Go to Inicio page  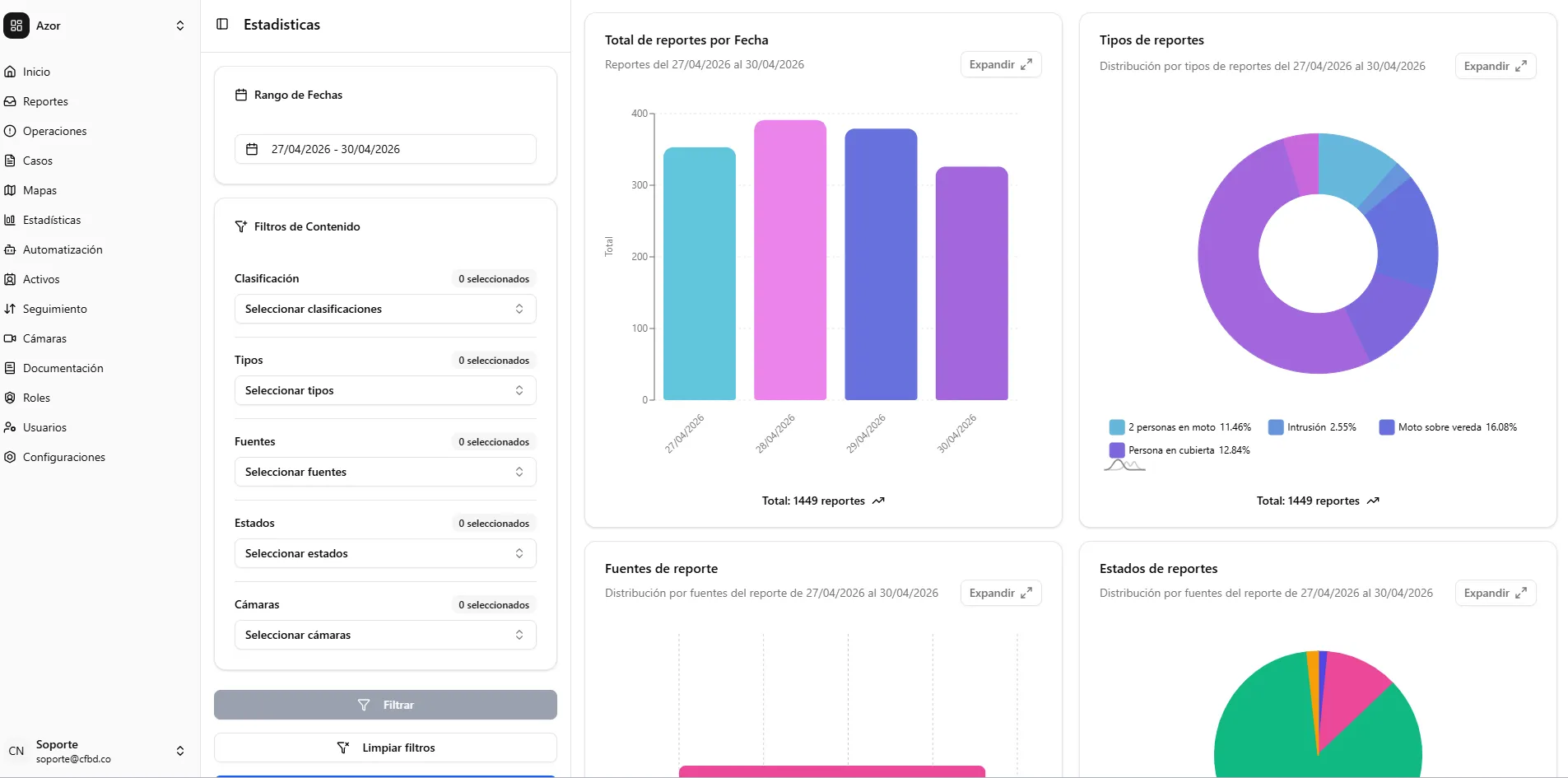36,72
